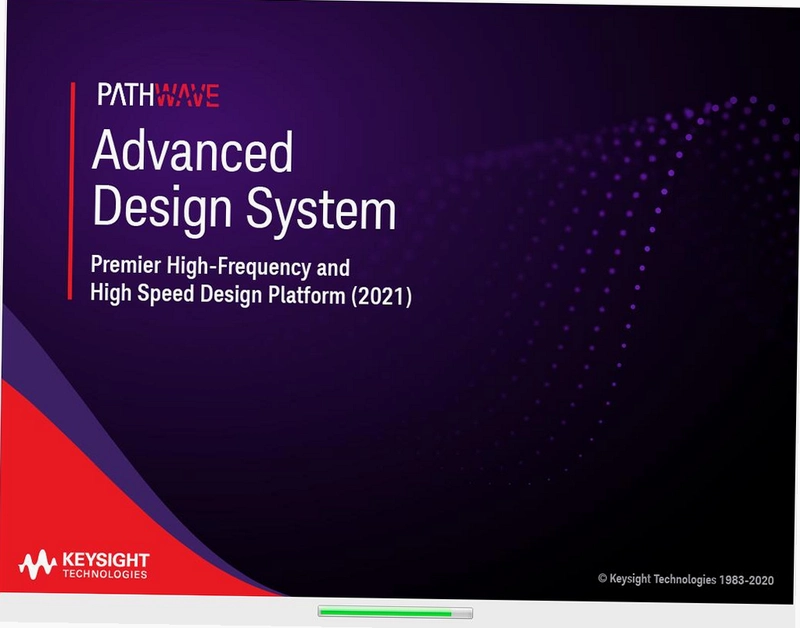Screen dimensions: 800x628
Task: Click the Keysight Technologies logo
Action: point(84,565)
